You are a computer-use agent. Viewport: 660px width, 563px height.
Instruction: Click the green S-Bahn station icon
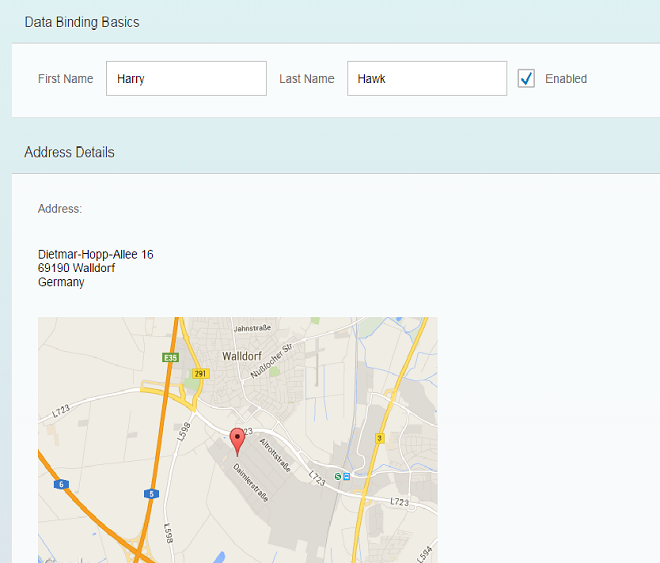337,476
